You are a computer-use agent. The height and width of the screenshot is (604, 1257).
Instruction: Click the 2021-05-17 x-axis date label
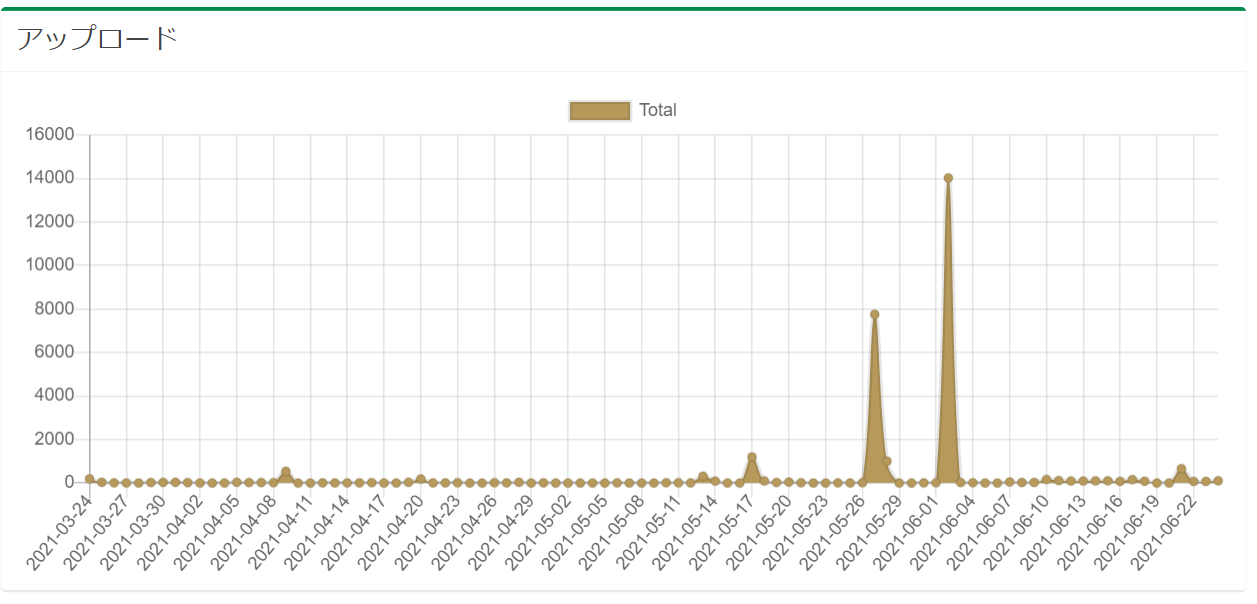(722, 531)
